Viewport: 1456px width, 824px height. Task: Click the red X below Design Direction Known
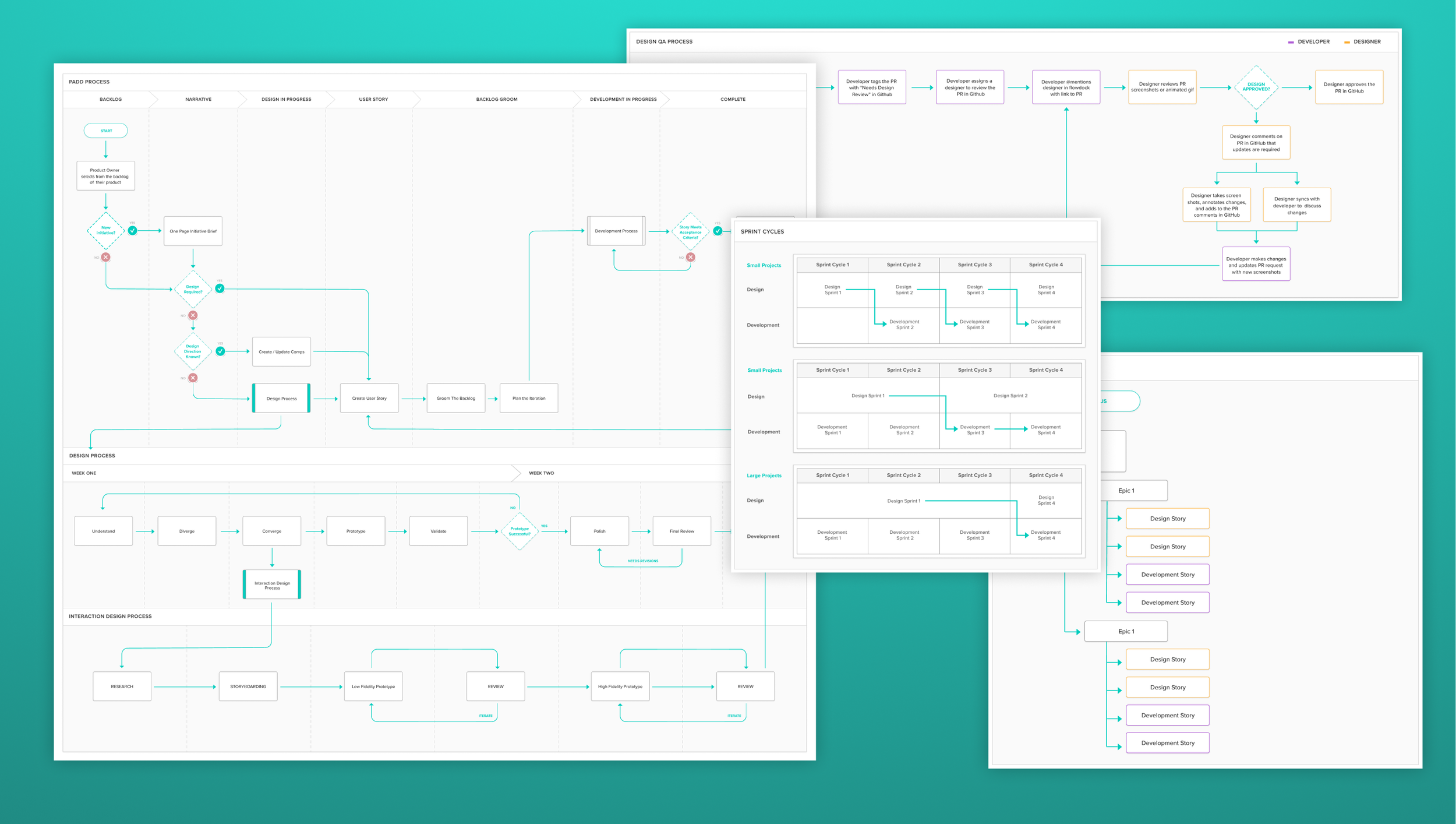tap(193, 378)
